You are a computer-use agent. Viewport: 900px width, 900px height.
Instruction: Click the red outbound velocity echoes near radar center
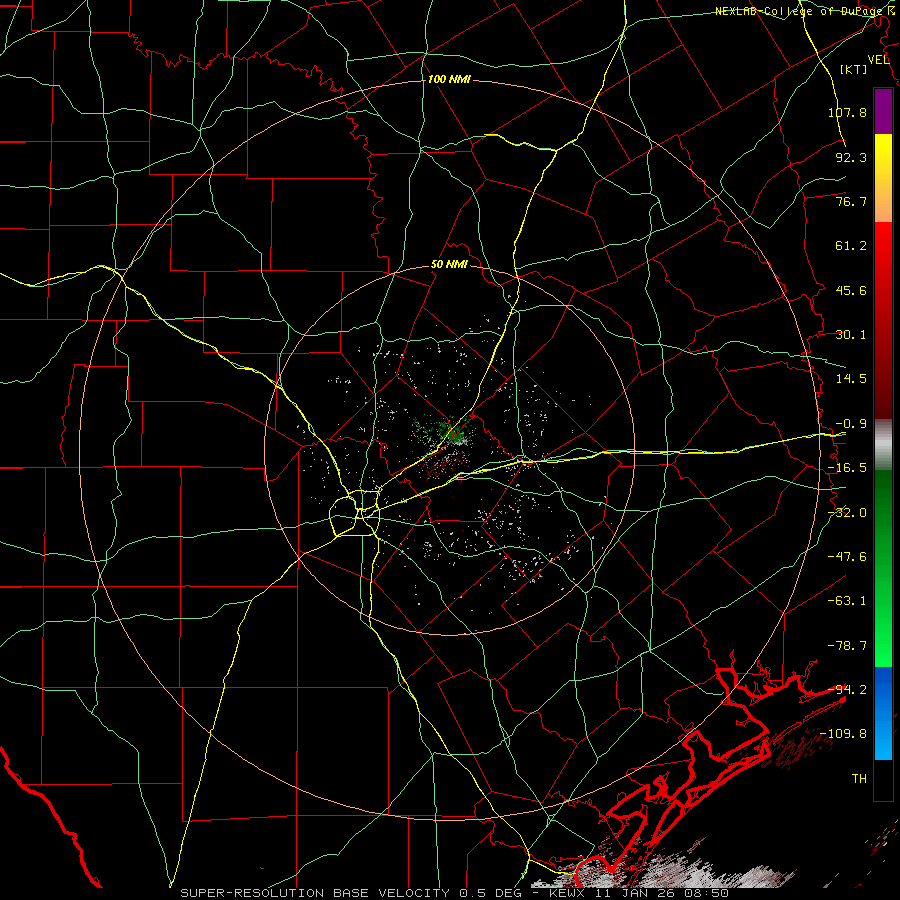(x=447, y=462)
